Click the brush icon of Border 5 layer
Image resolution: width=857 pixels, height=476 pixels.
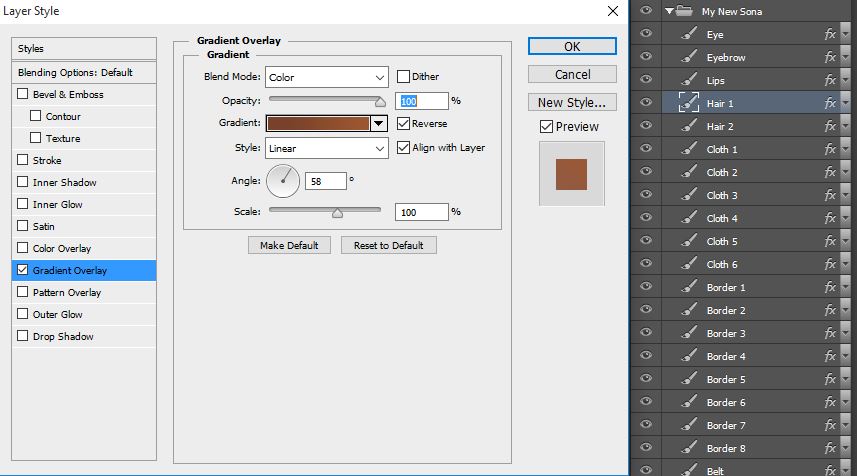coord(688,380)
